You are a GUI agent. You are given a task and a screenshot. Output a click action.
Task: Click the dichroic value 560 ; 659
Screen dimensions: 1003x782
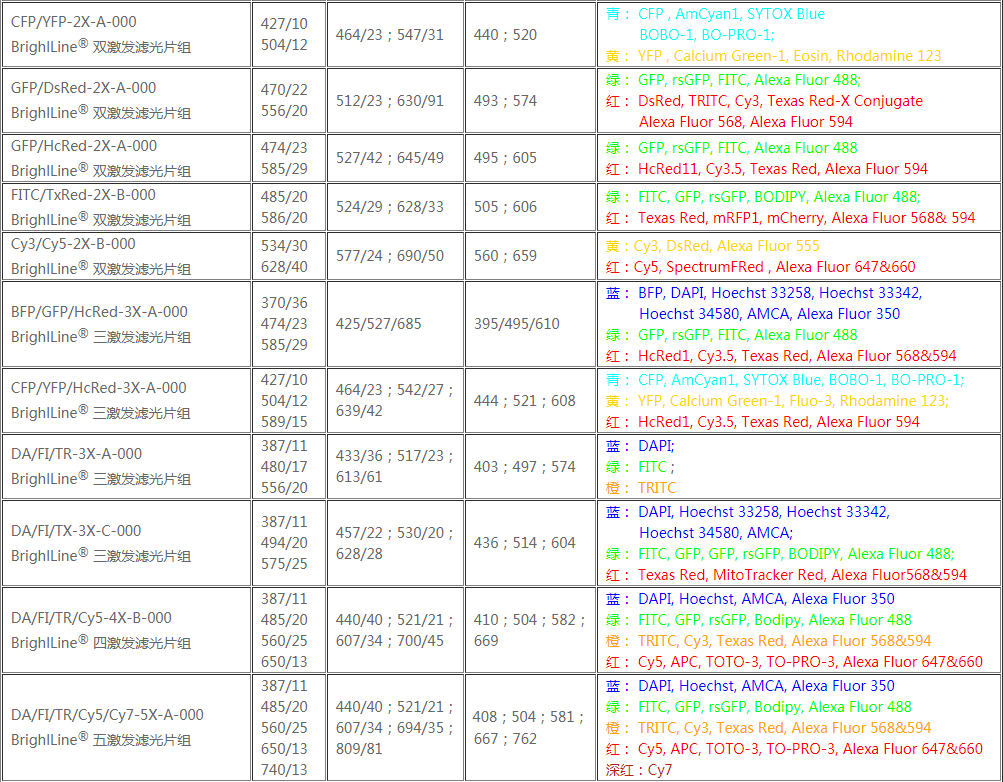point(505,256)
